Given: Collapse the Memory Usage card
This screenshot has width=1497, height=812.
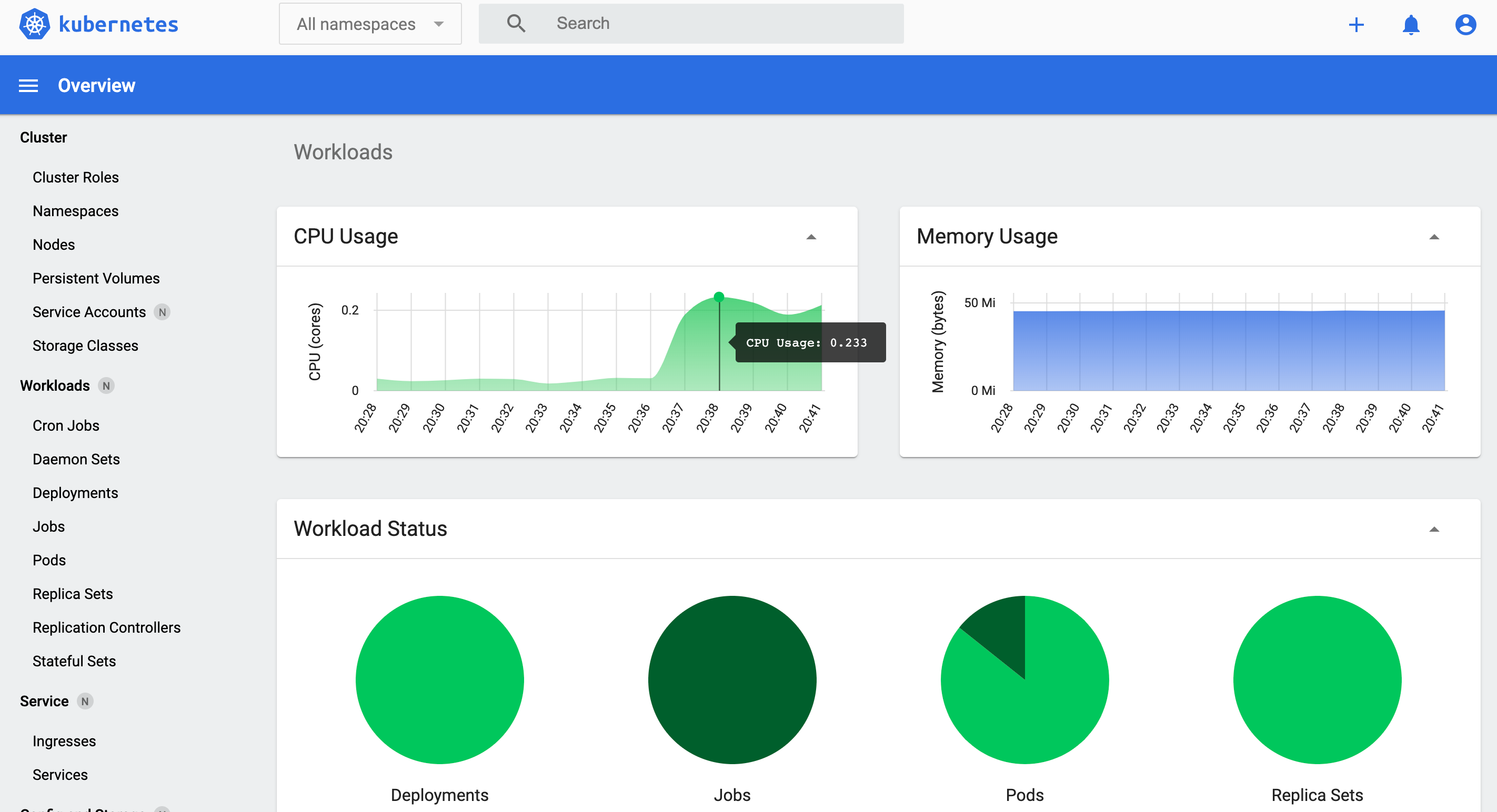Looking at the screenshot, I should [x=1434, y=237].
